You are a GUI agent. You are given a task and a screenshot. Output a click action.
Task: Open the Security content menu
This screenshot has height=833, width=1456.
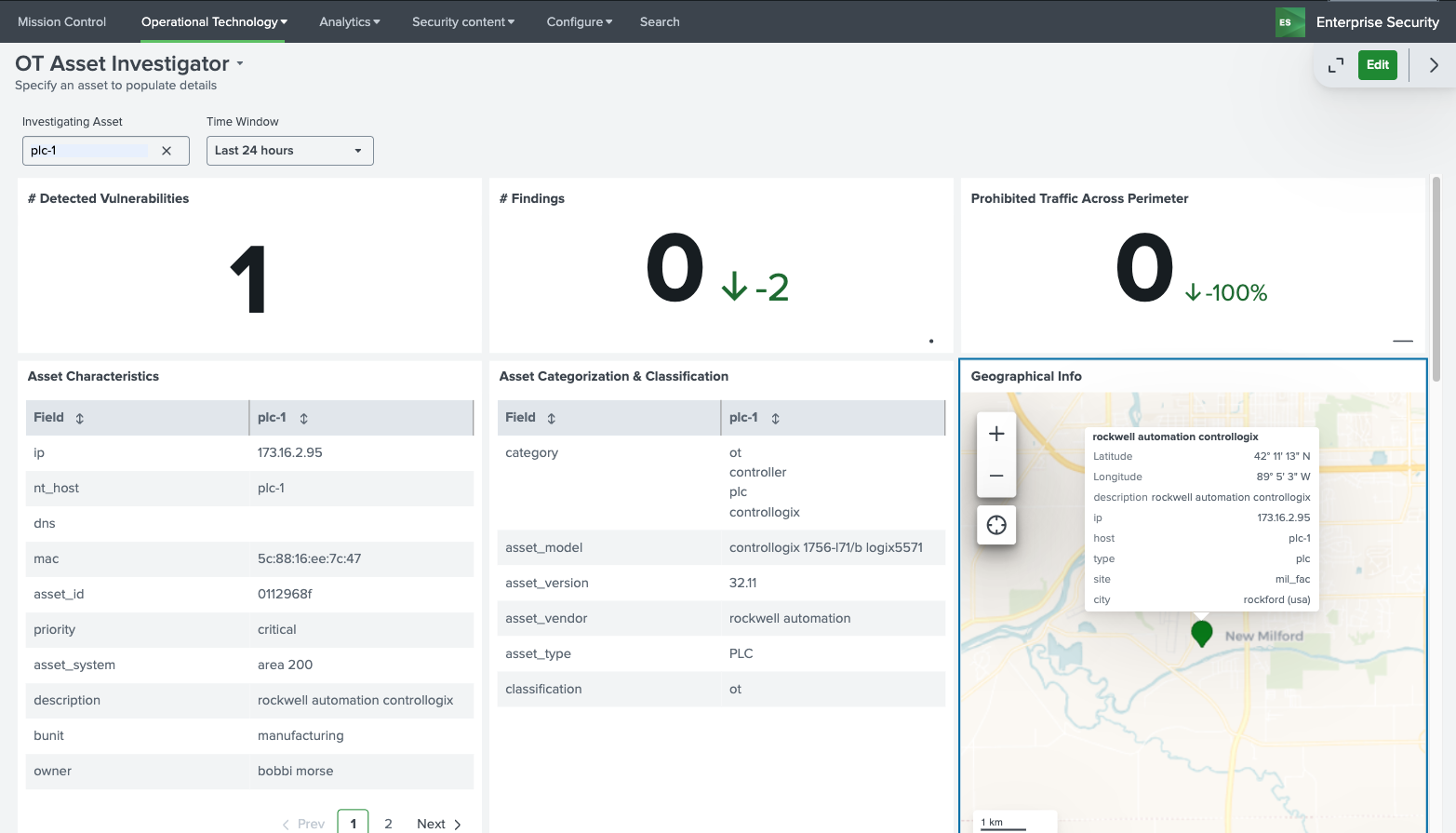point(462,21)
